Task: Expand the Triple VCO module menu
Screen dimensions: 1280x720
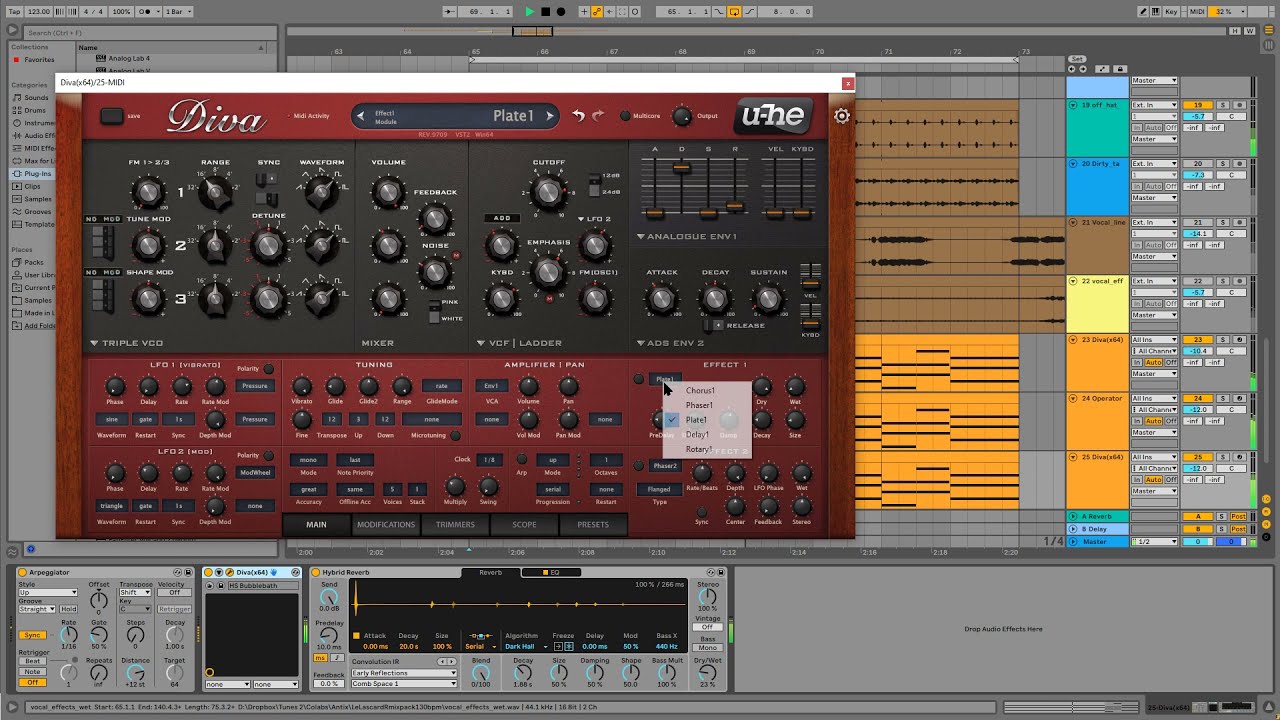Action: [96, 343]
